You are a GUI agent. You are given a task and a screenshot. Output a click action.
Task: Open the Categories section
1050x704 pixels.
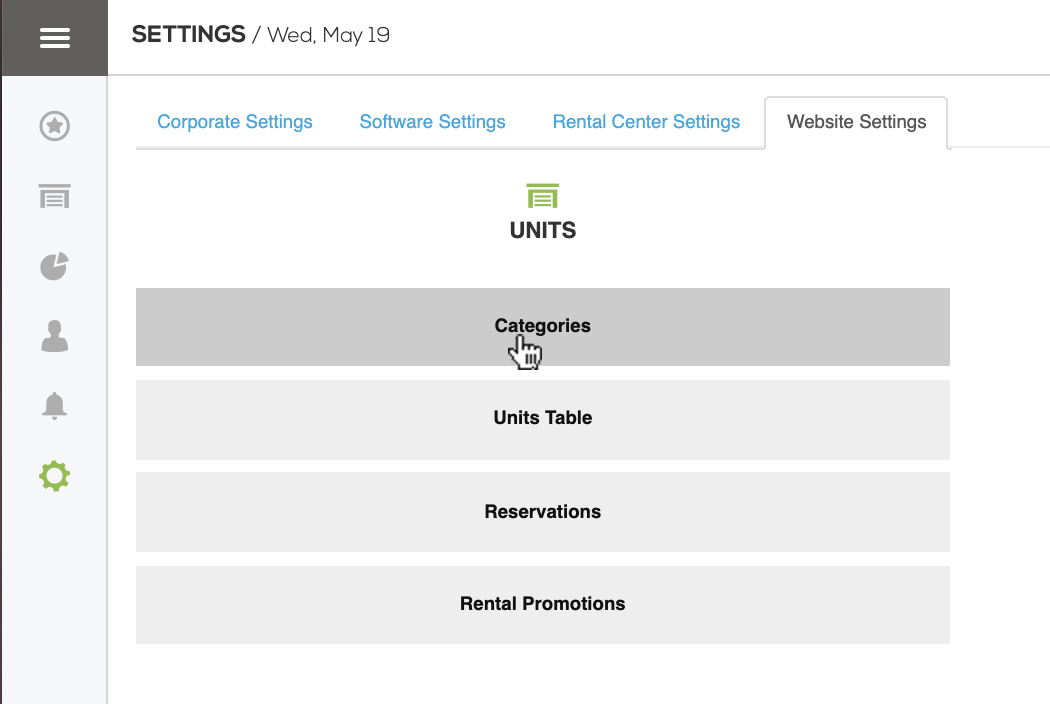(x=542, y=326)
